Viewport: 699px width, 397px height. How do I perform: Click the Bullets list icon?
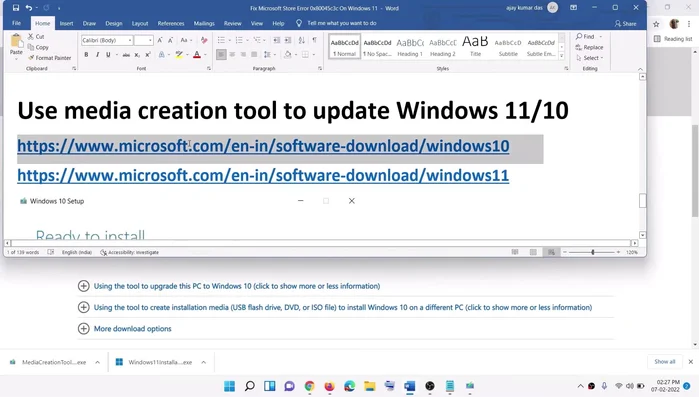click(x=221, y=40)
